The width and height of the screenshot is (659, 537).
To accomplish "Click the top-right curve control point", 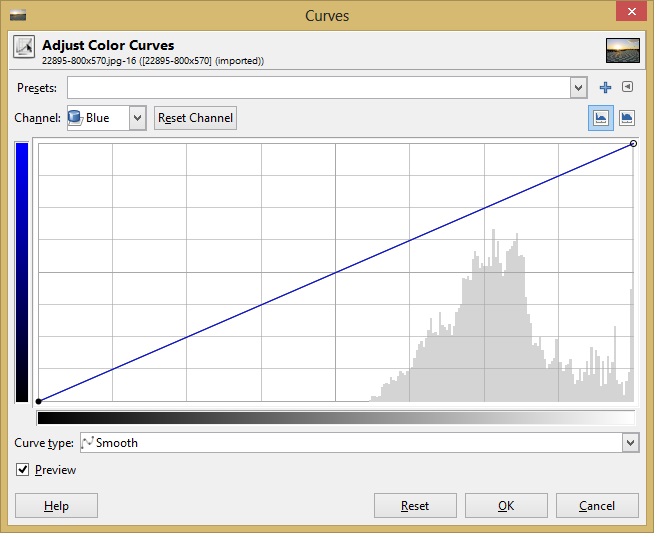I will (634, 144).
